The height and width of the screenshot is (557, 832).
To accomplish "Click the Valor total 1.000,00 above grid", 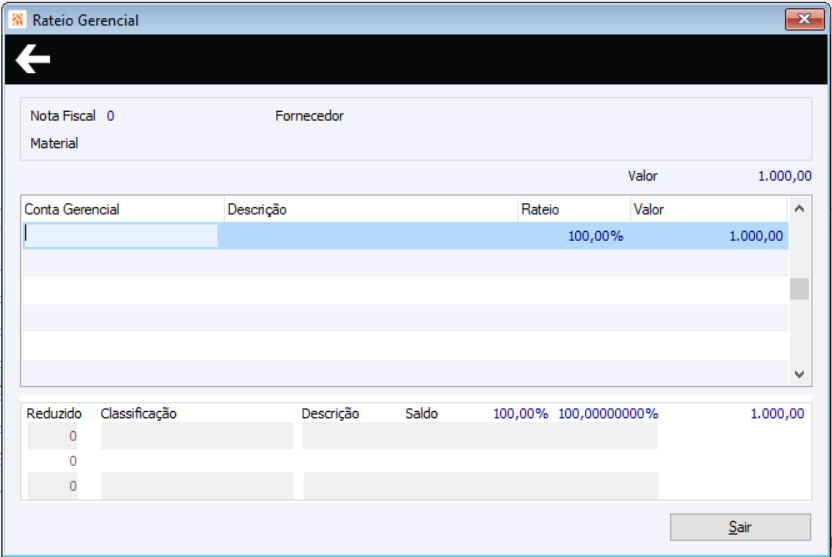I will coord(785,176).
